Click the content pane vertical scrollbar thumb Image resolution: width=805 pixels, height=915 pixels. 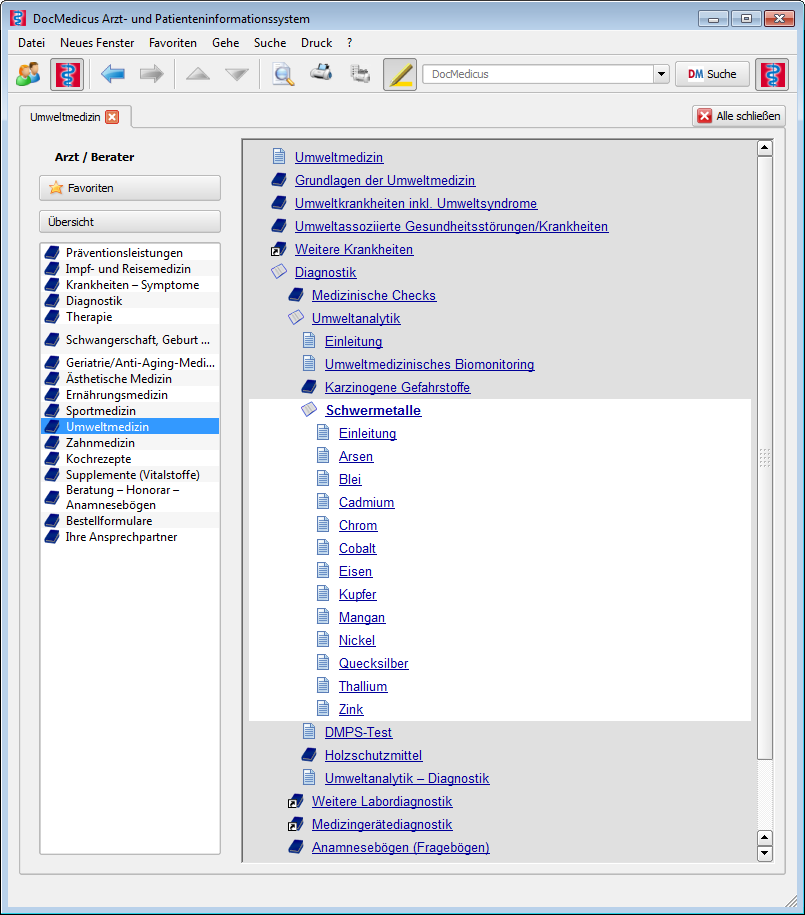tap(765, 458)
